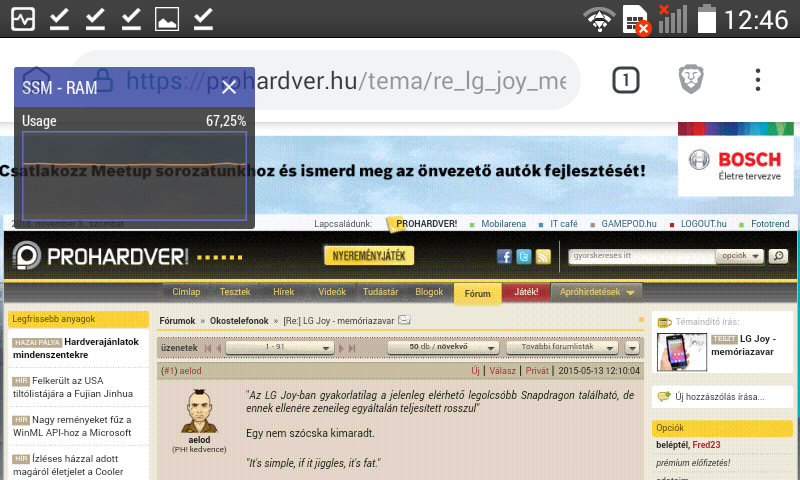This screenshot has height=480, width=800.
Task: Tap the battery status icon
Action: click(707, 19)
